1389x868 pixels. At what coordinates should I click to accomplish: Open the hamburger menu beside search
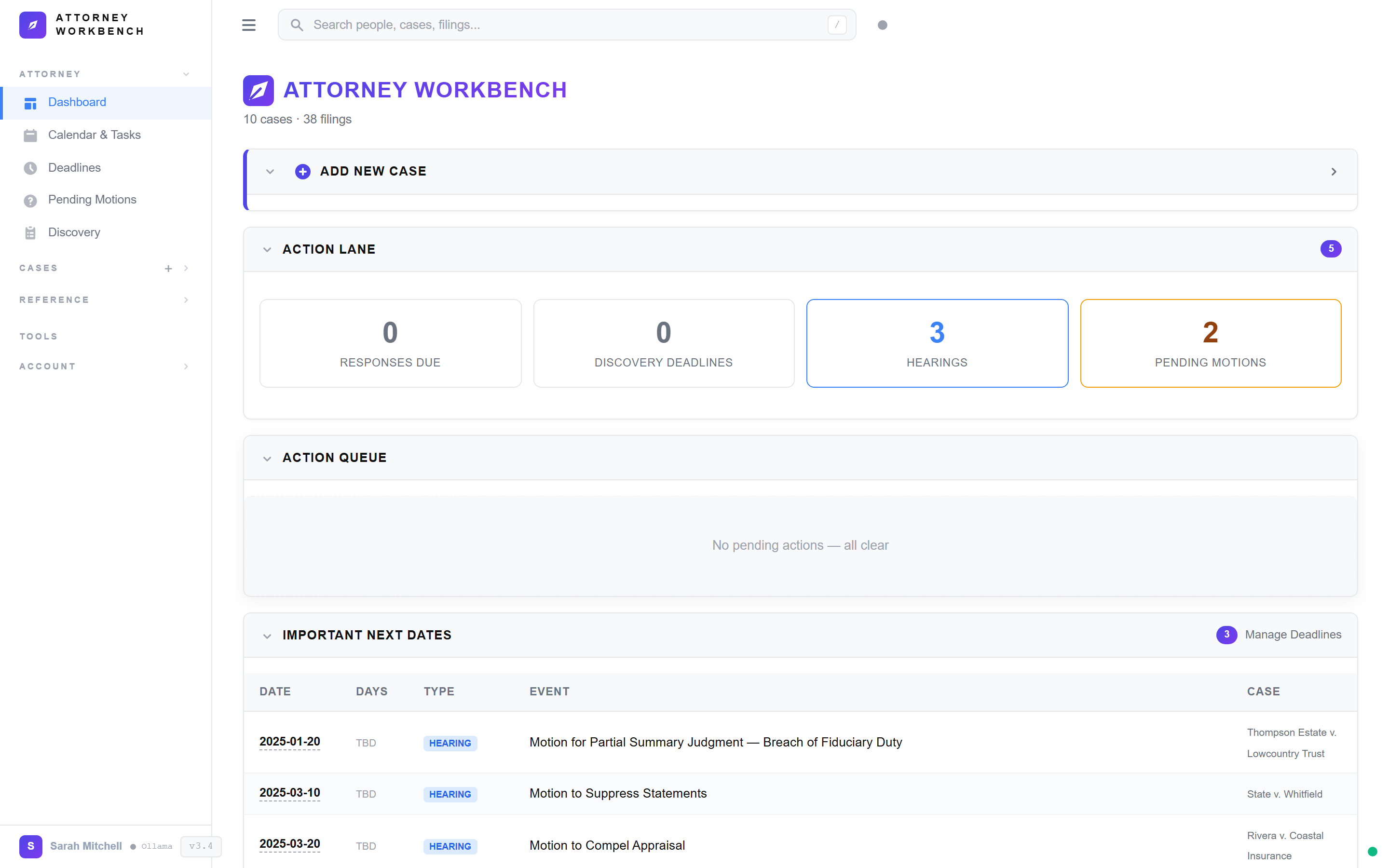pos(248,25)
